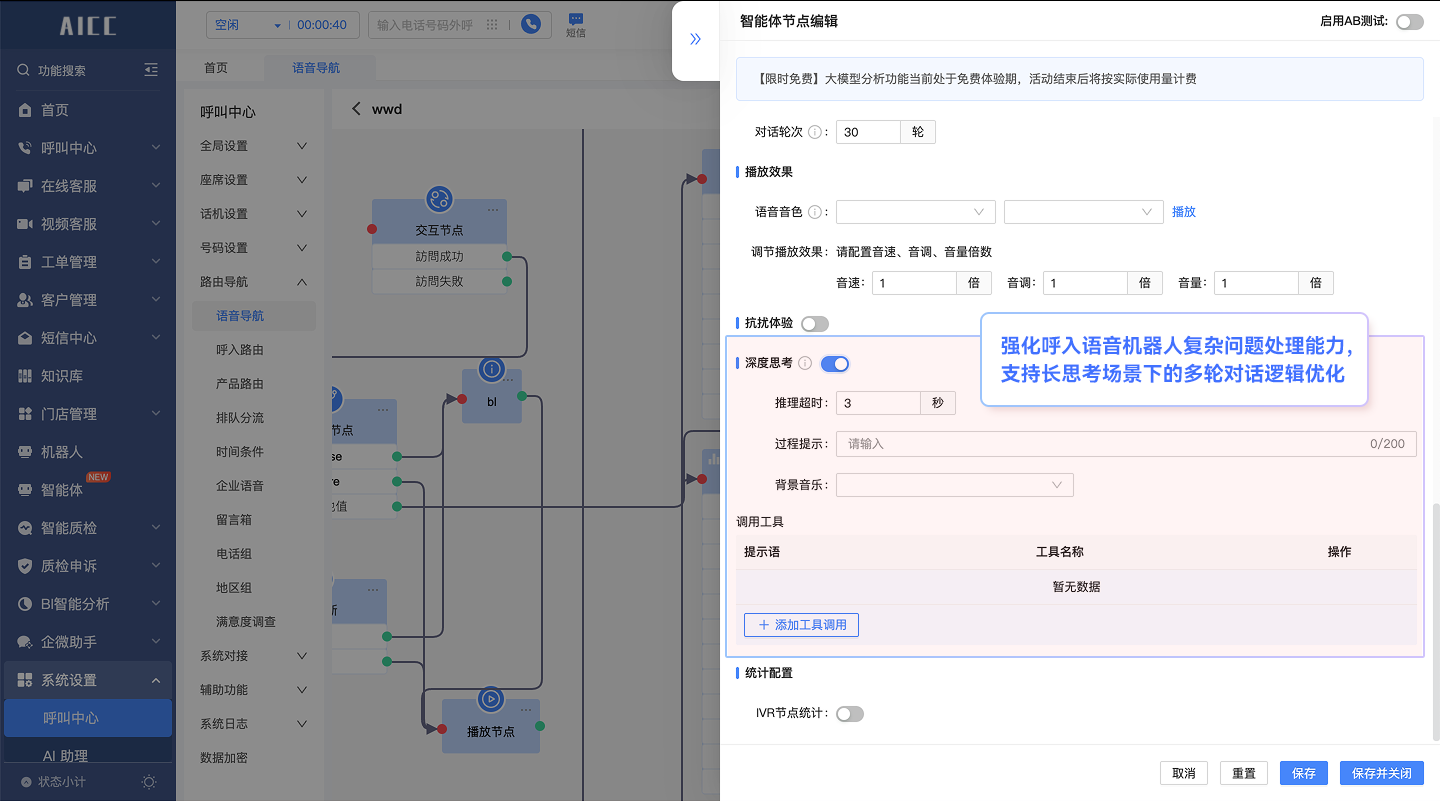Click the 智能质检 icon in sidebar
The height and width of the screenshot is (801, 1440).
[25, 528]
